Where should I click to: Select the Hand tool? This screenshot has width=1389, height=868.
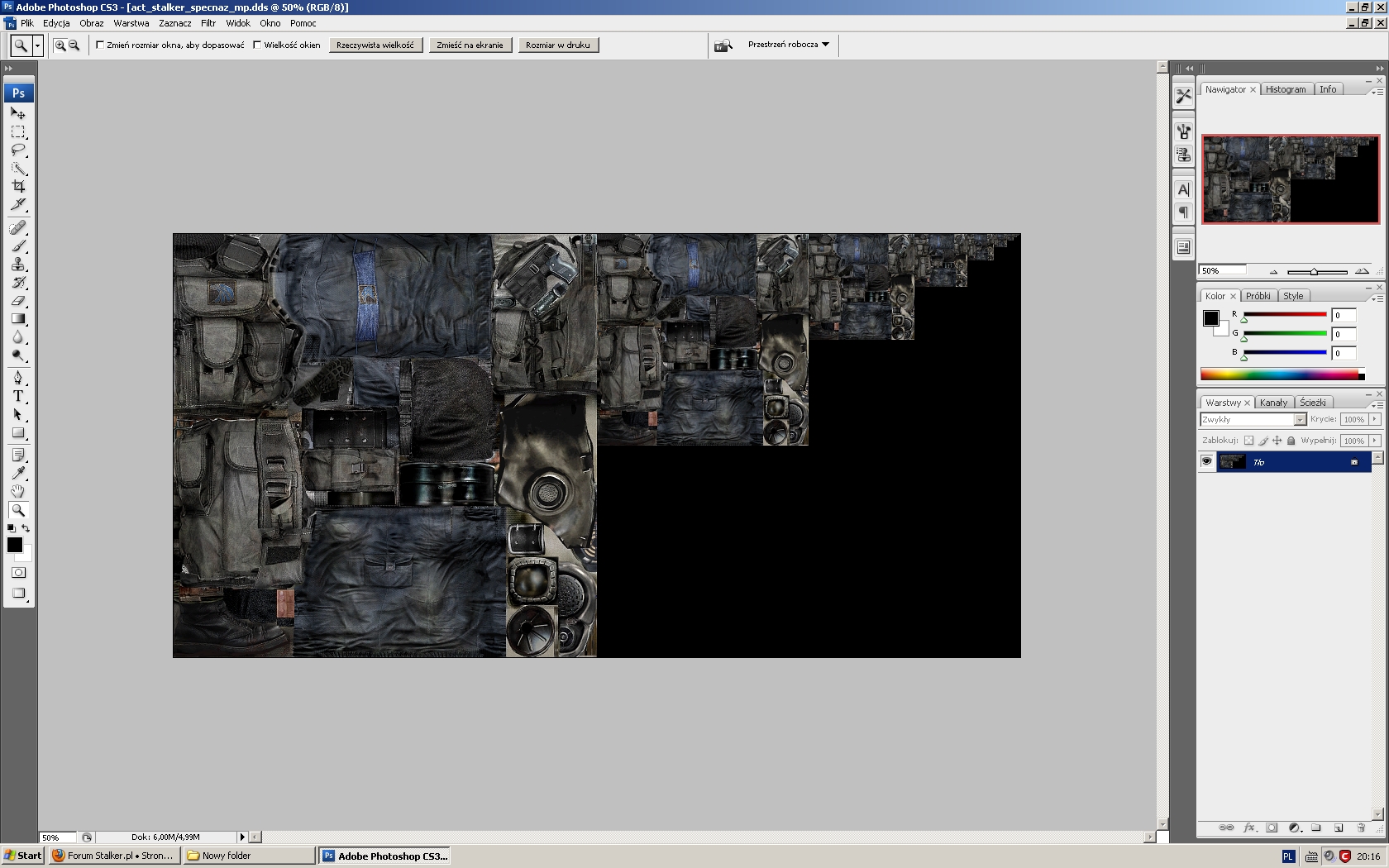point(17,491)
